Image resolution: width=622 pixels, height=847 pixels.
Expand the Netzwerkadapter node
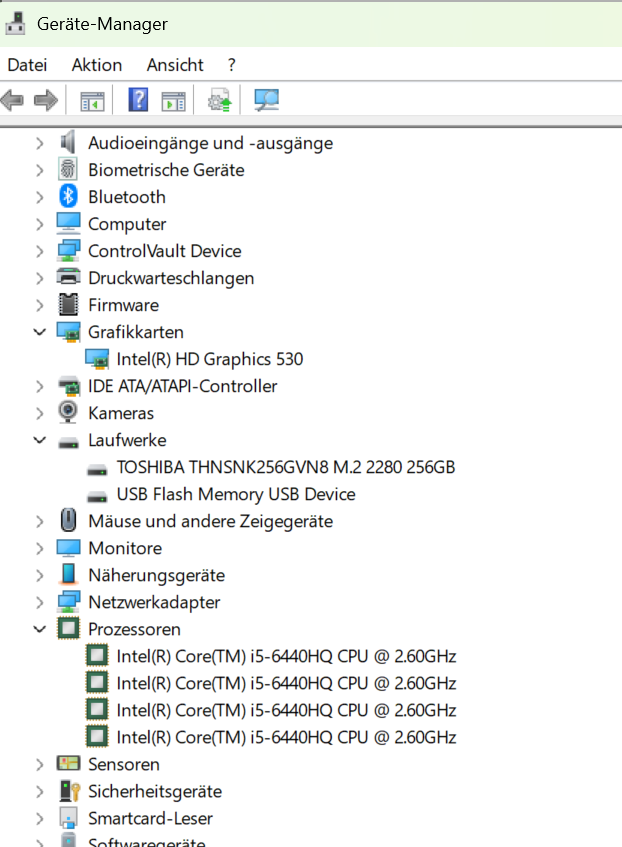click(x=39, y=602)
